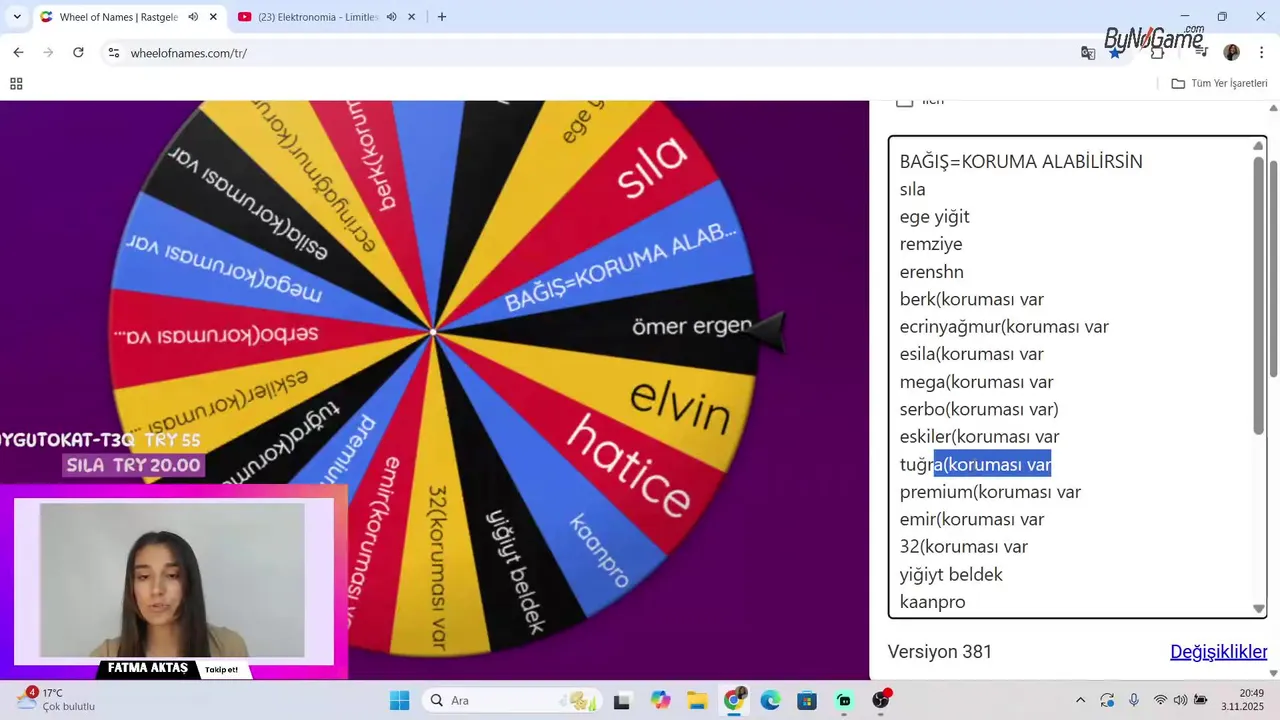Open the tab search dropdown arrow

click(x=17, y=17)
